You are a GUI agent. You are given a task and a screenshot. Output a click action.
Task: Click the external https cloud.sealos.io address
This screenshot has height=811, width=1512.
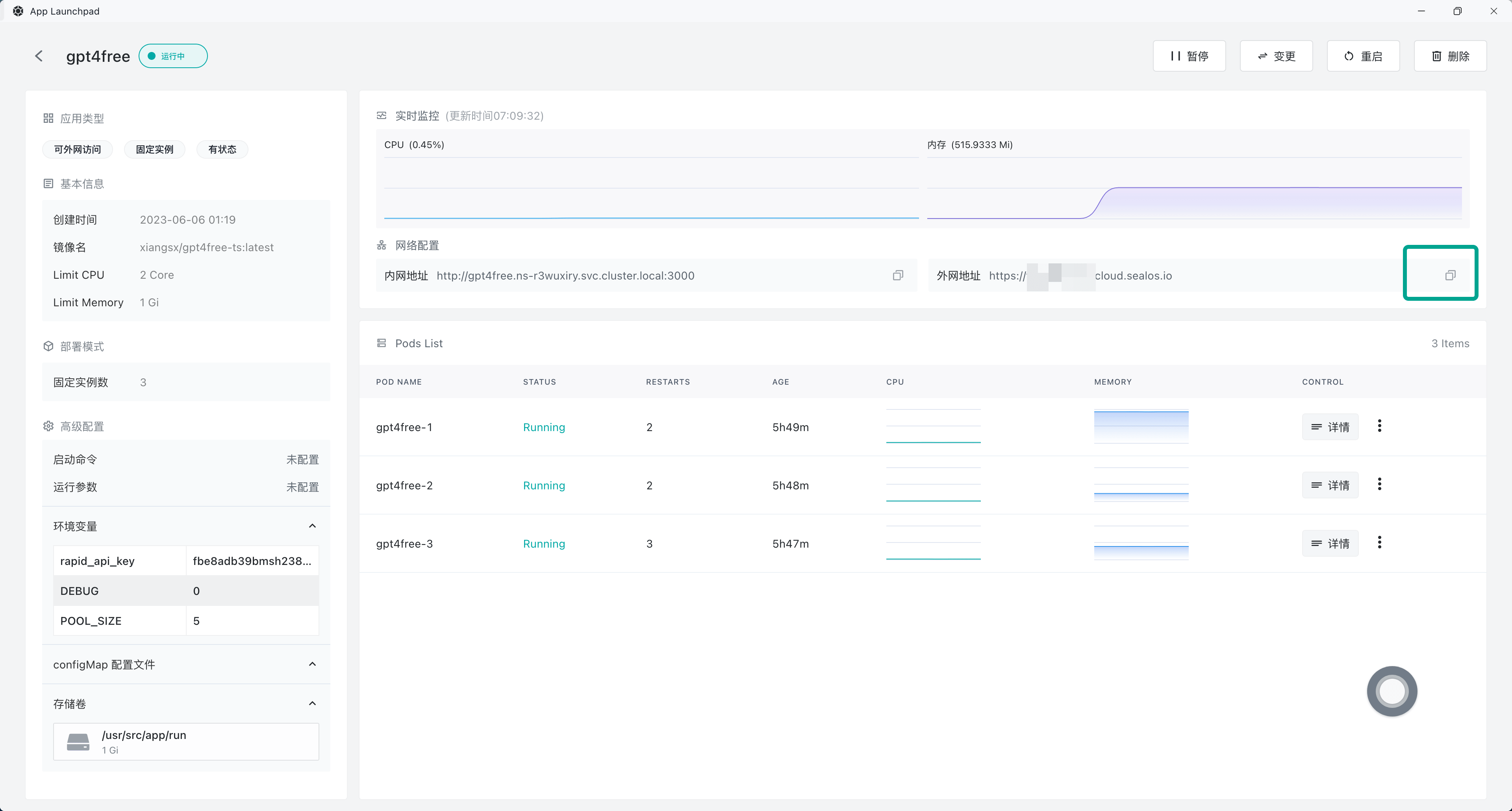click(x=1080, y=276)
